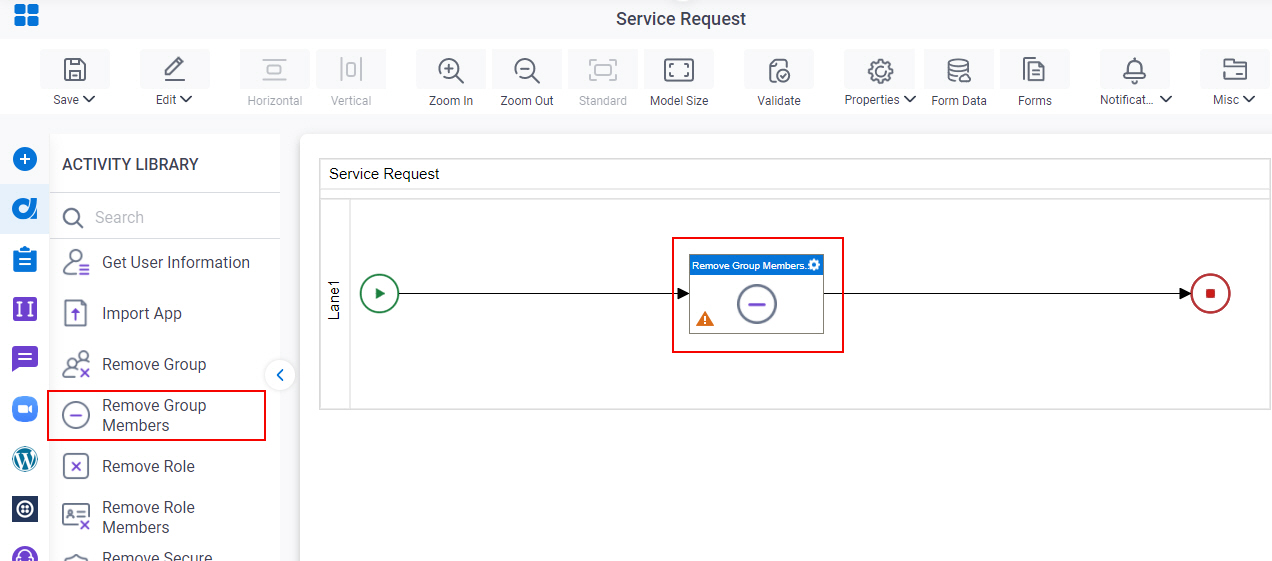Expand the Edit dropdown arrow
Viewport: 1272px width, 561px height.
point(186,99)
